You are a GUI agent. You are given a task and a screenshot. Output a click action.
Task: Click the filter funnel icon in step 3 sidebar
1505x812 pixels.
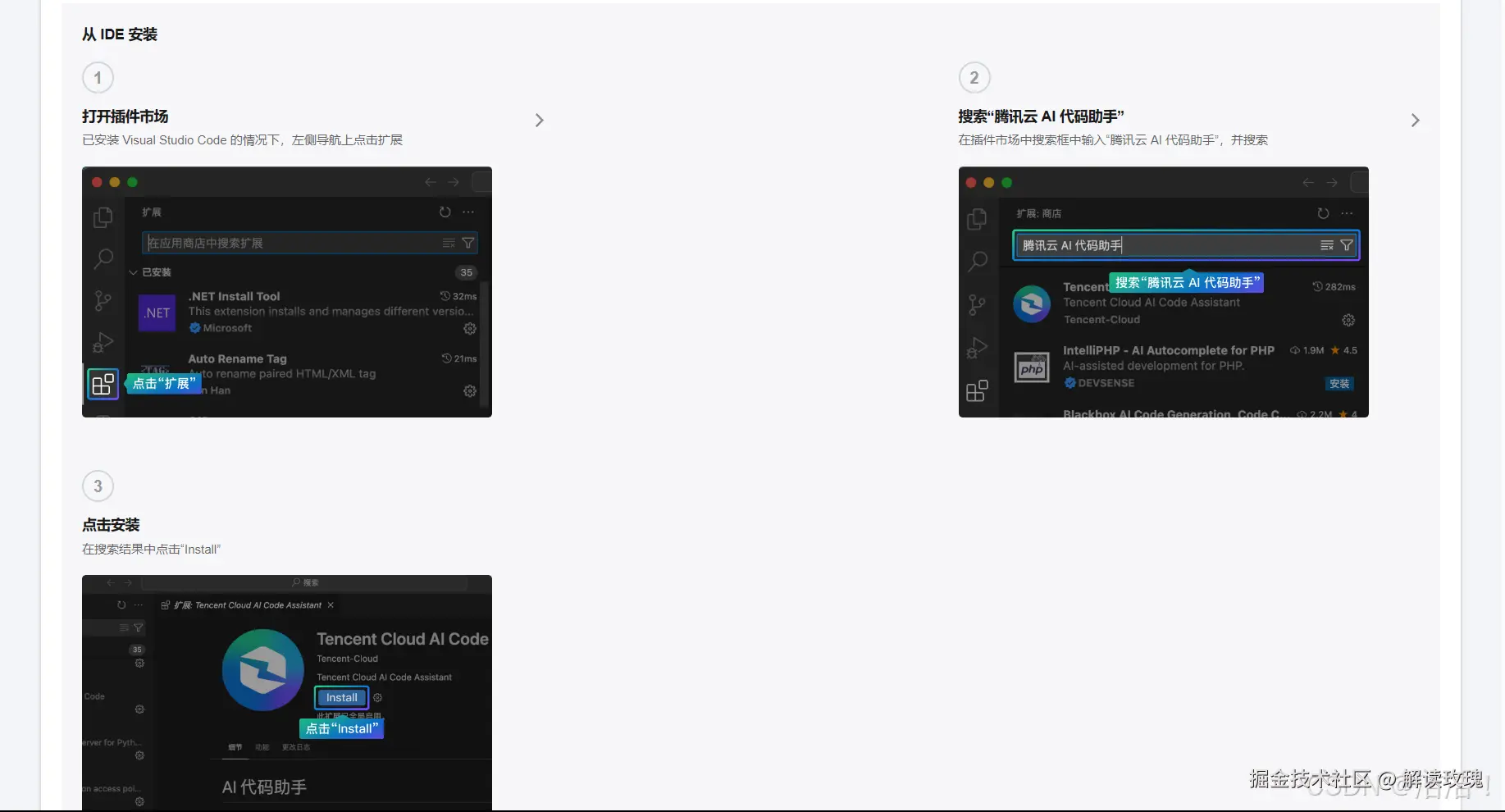click(x=138, y=627)
